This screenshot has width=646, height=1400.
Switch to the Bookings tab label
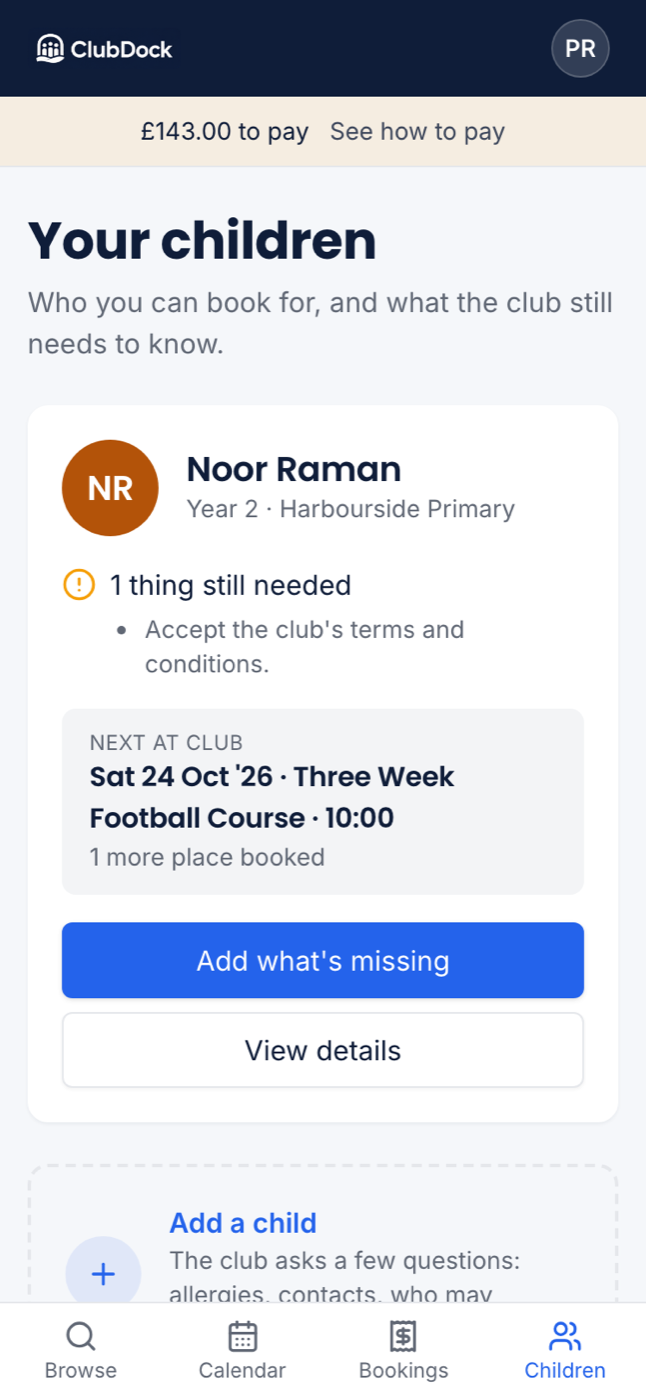click(403, 1370)
